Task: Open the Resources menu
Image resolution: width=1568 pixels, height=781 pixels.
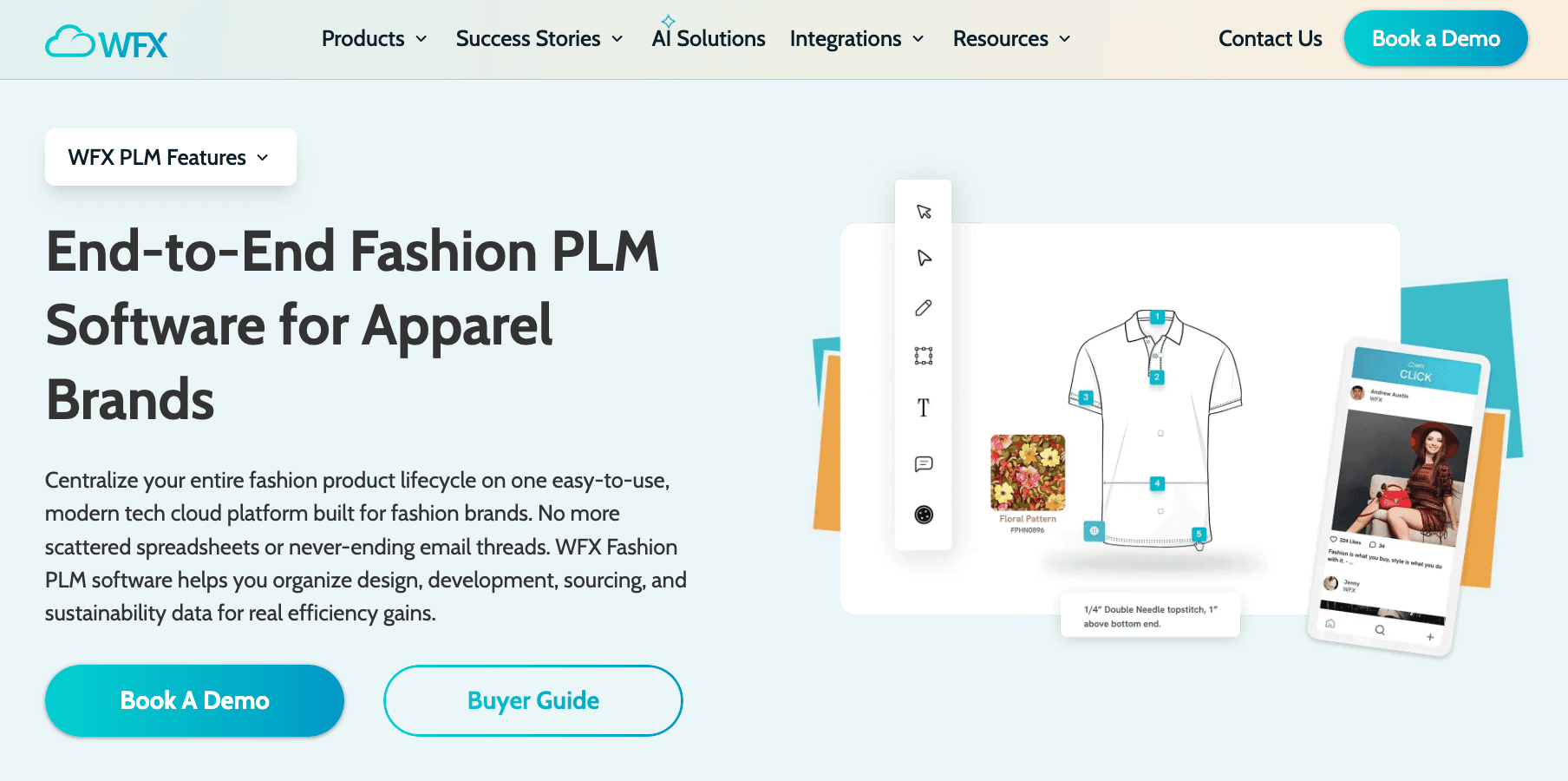Action: pos(1011,39)
